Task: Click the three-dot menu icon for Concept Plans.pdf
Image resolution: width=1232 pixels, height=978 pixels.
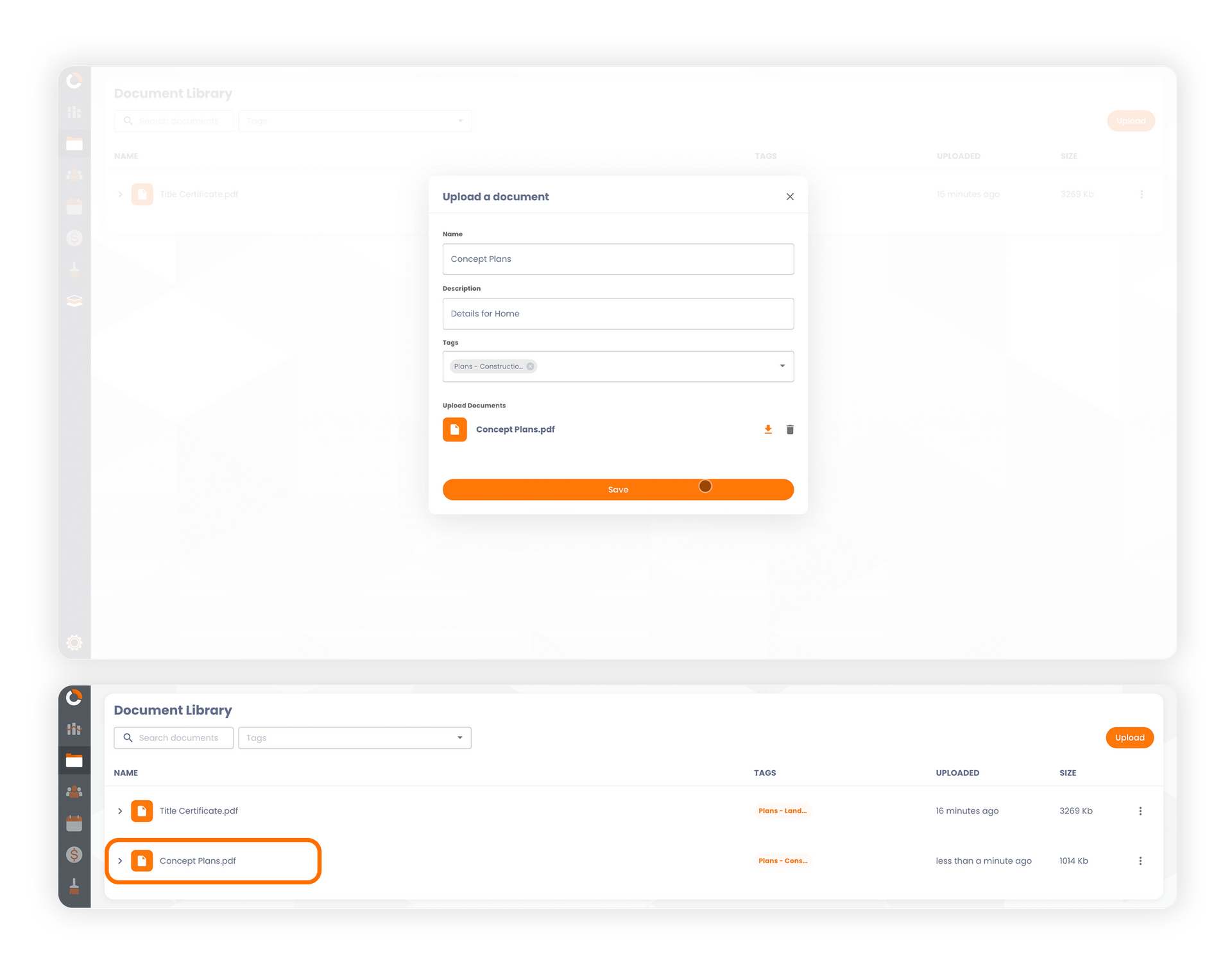Action: pos(1141,861)
